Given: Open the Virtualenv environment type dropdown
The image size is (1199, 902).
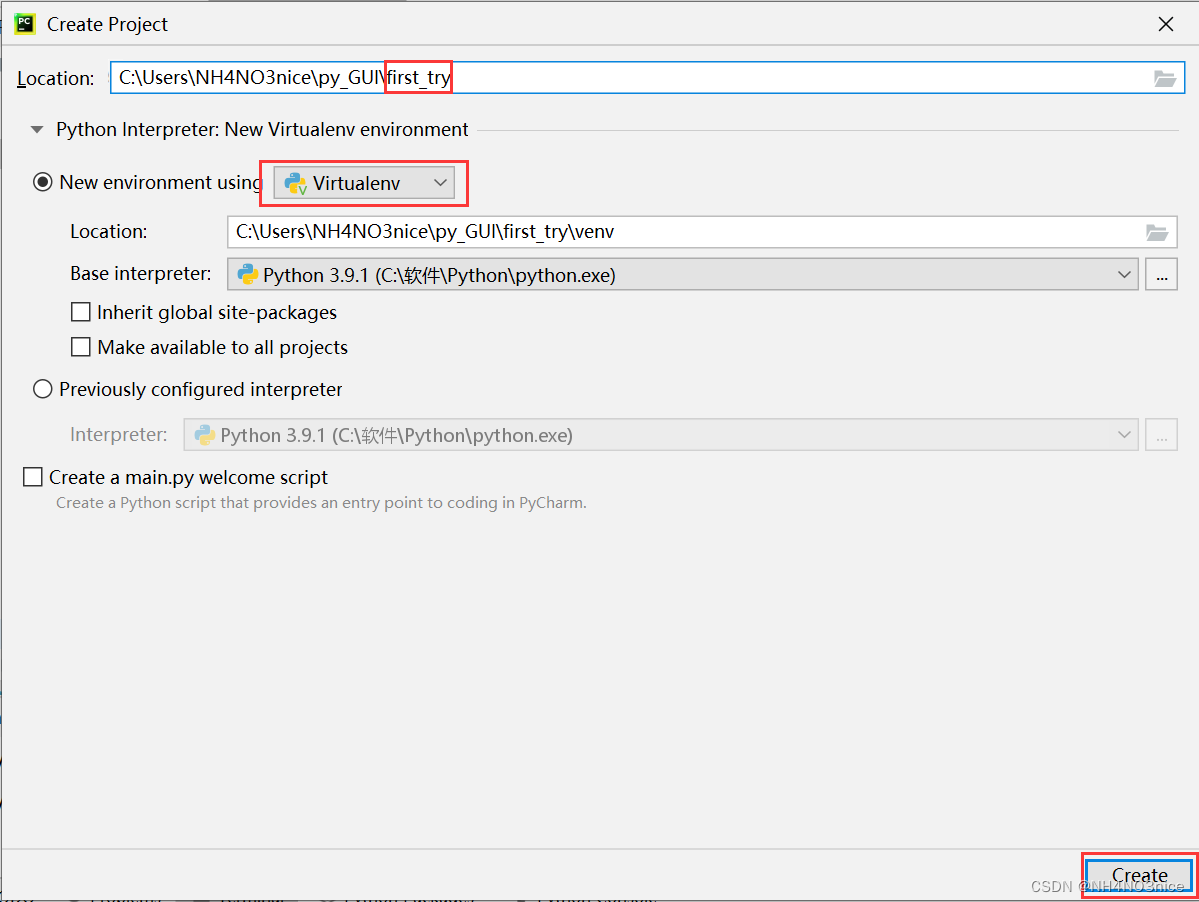Looking at the screenshot, I should click(x=364, y=183).
